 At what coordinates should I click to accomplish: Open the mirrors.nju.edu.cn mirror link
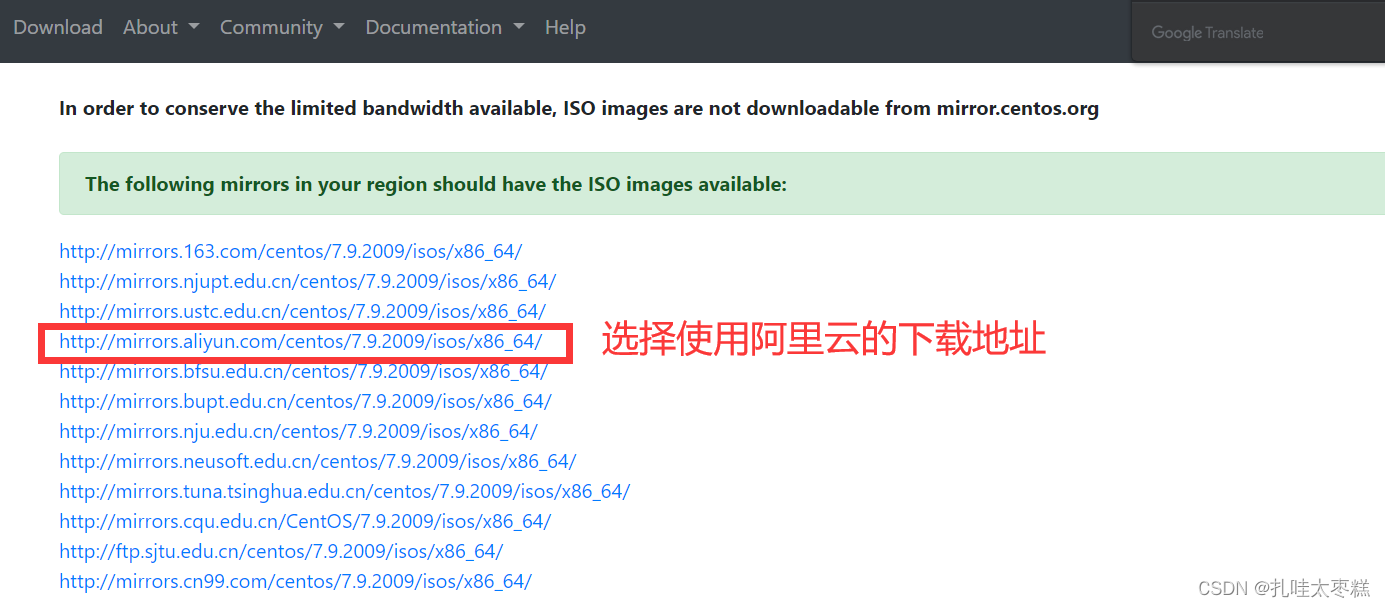coord(298,431)
